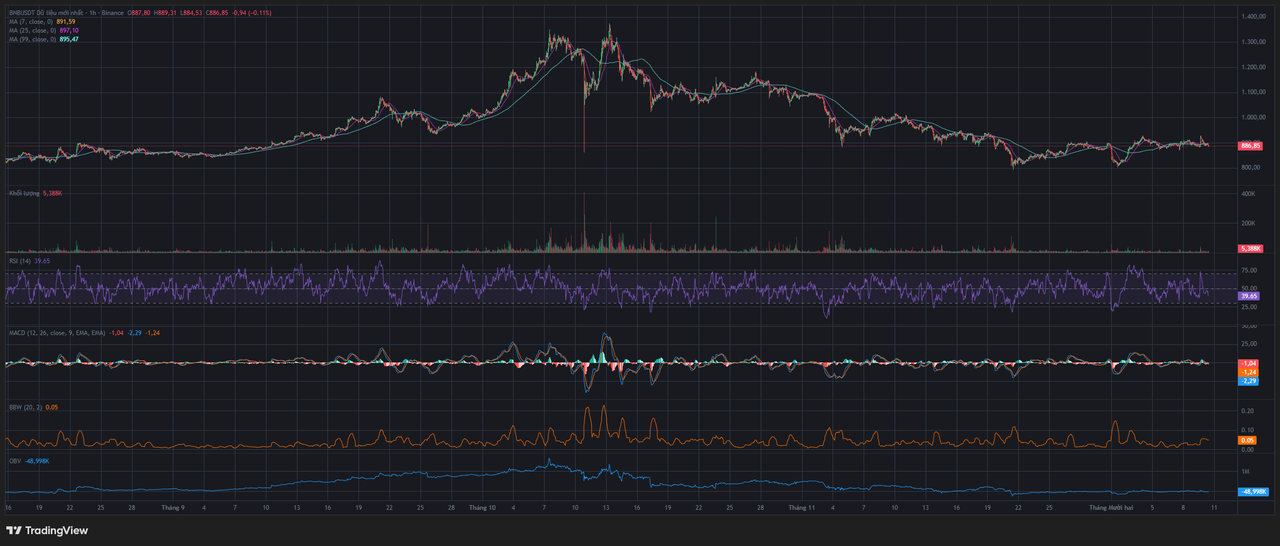
Task: Click the Tháng 11 date on time axis
Action: [x=802, y=508]
